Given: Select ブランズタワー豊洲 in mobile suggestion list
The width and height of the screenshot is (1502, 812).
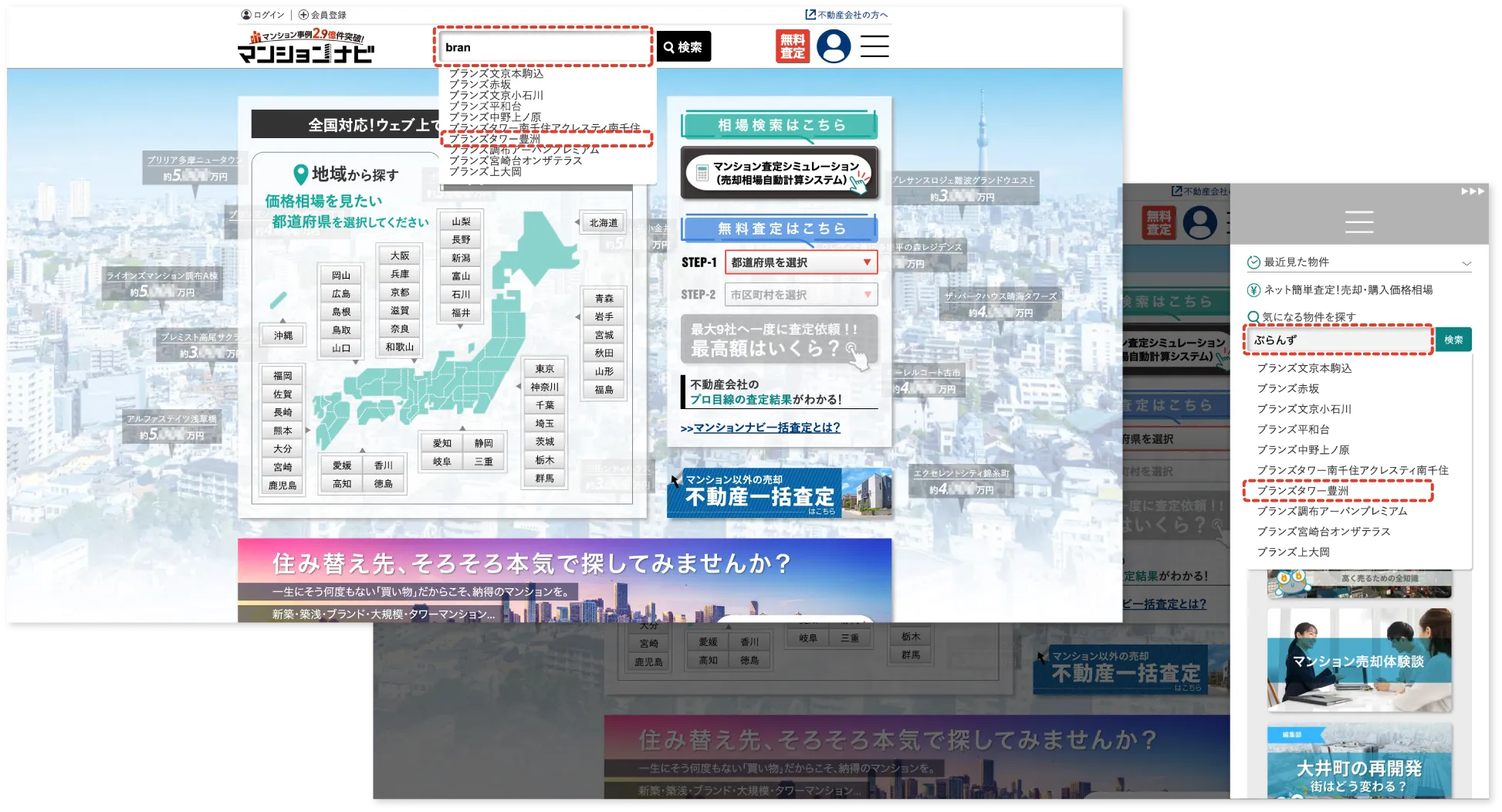Looking at the screenshot, I should [x=1303, y=491].
